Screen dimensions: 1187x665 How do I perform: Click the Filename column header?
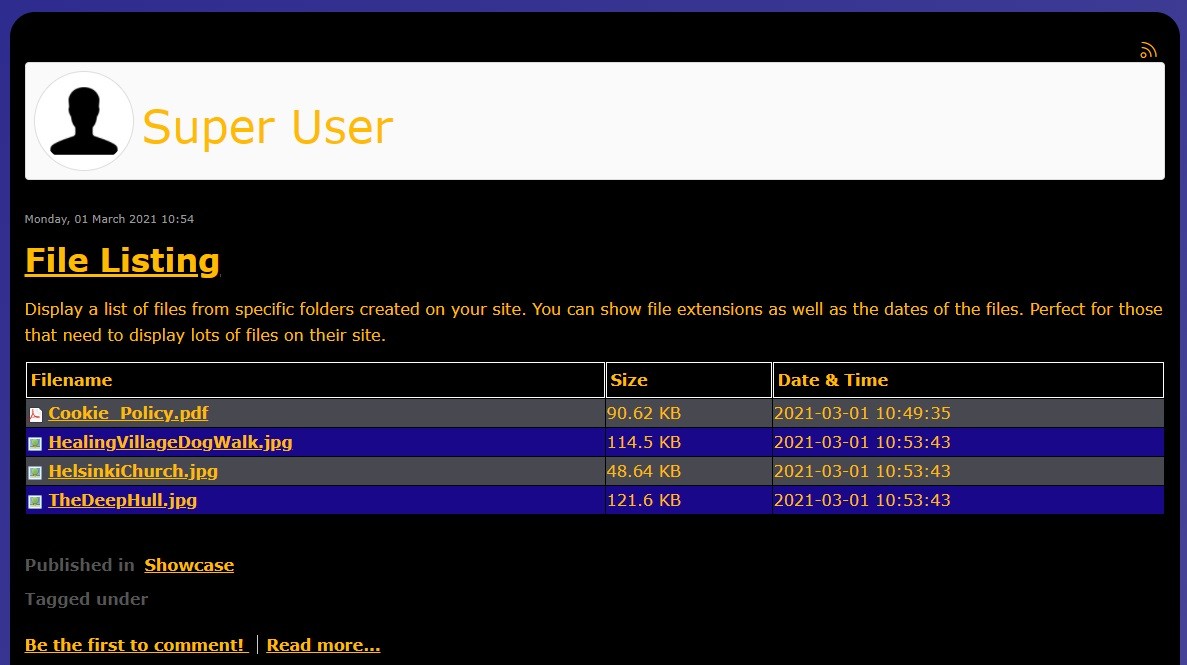tap(316, 380)
